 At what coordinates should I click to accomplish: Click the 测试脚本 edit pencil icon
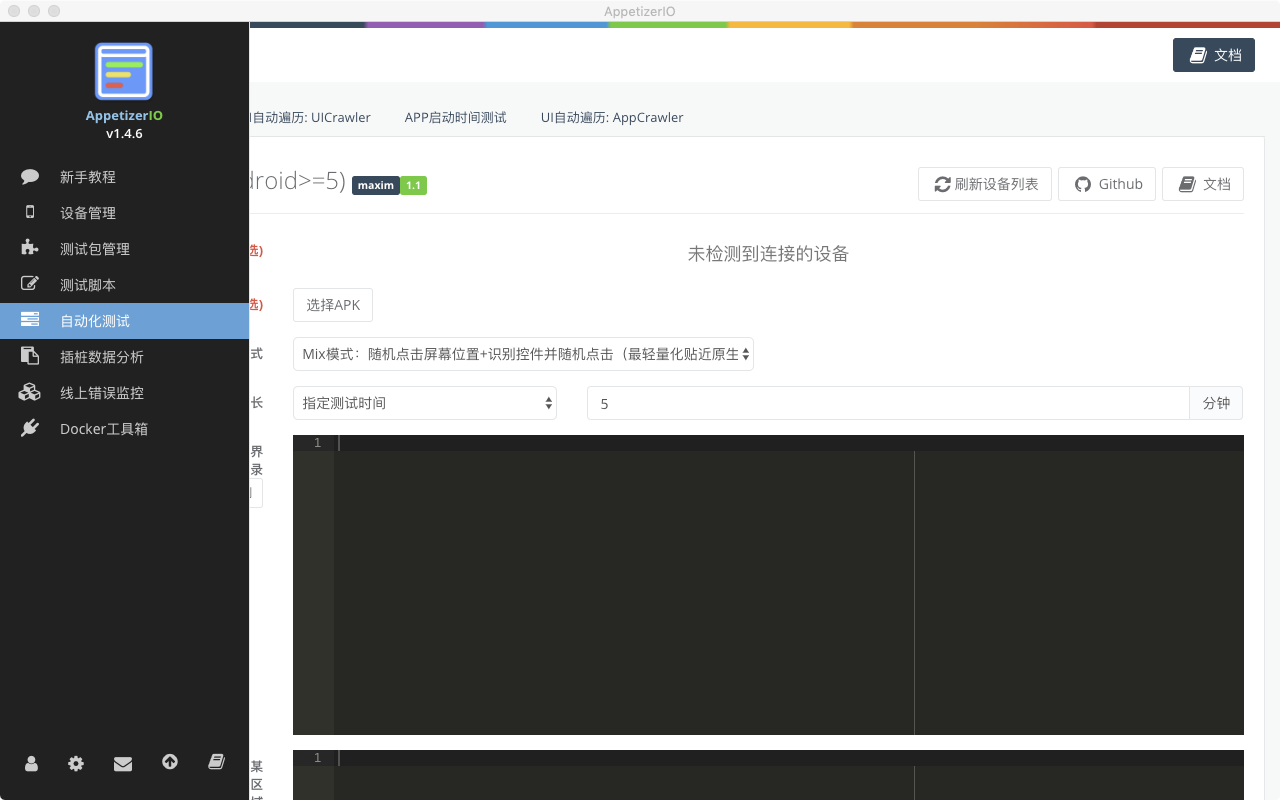30,284
